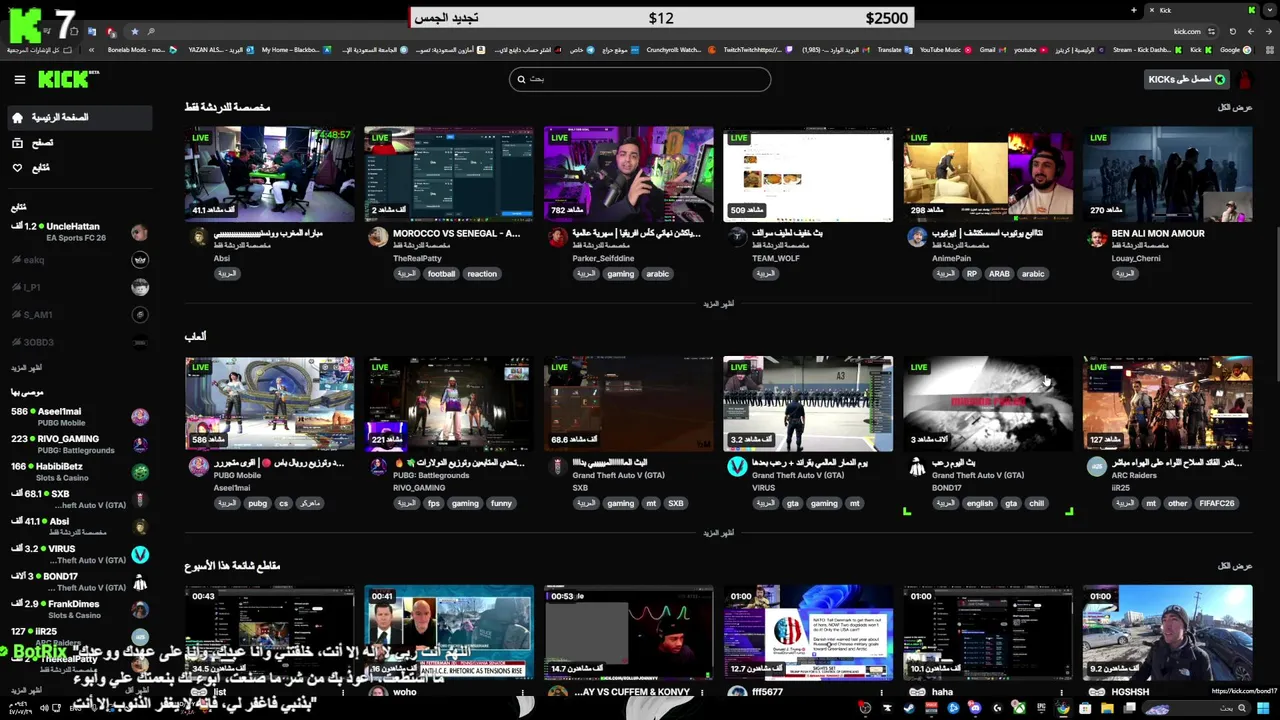1280x720 pixels.
Task: Expand show more under followed channels
Action: 26,368
